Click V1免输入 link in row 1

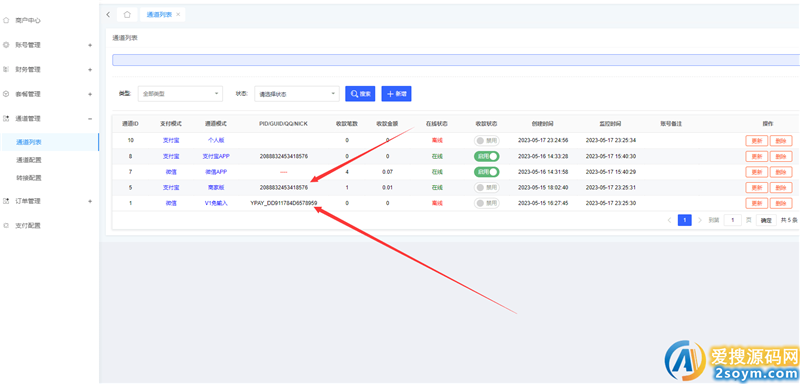click(216, 203)
